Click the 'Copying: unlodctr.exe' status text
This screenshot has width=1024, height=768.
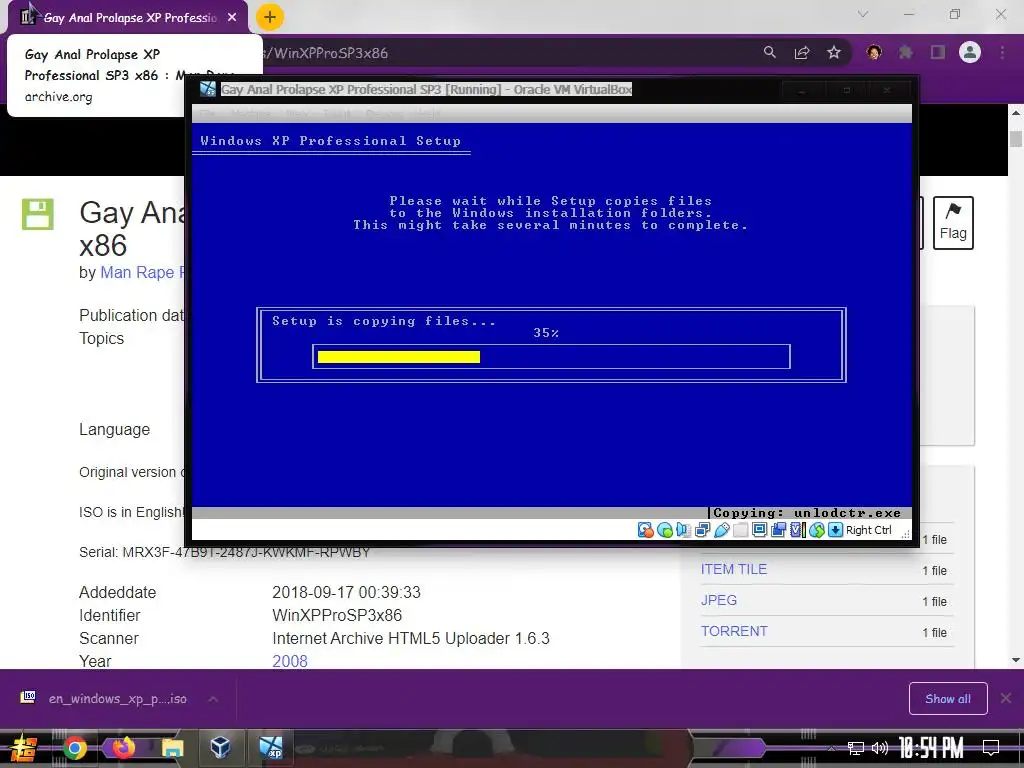point(807,513)
